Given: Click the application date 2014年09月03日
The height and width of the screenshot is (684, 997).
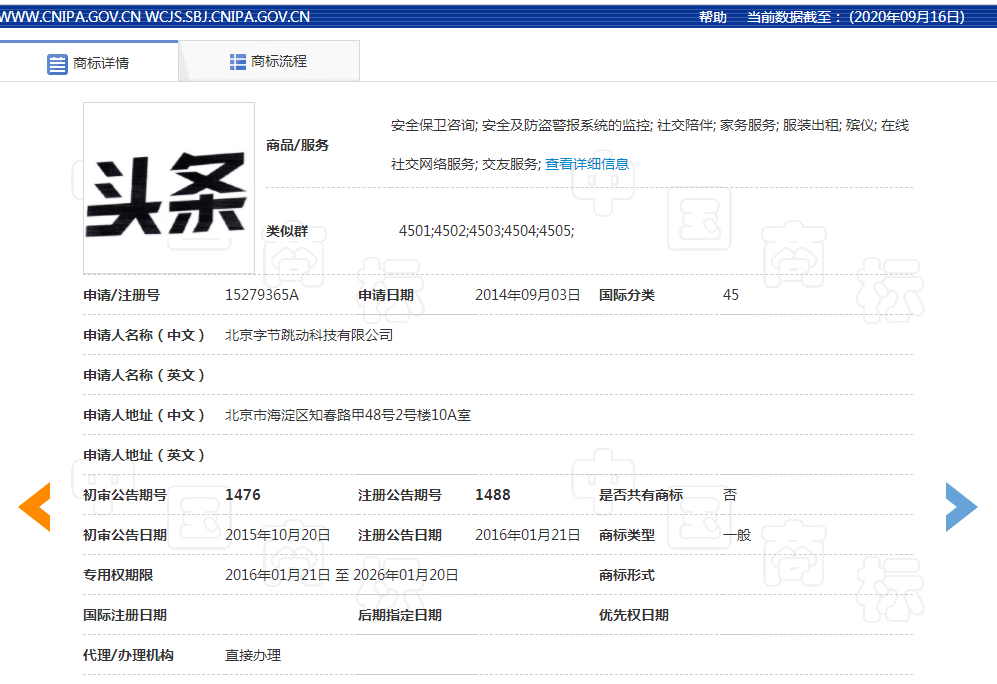Looking at the screenshot, I should (528, 295).
